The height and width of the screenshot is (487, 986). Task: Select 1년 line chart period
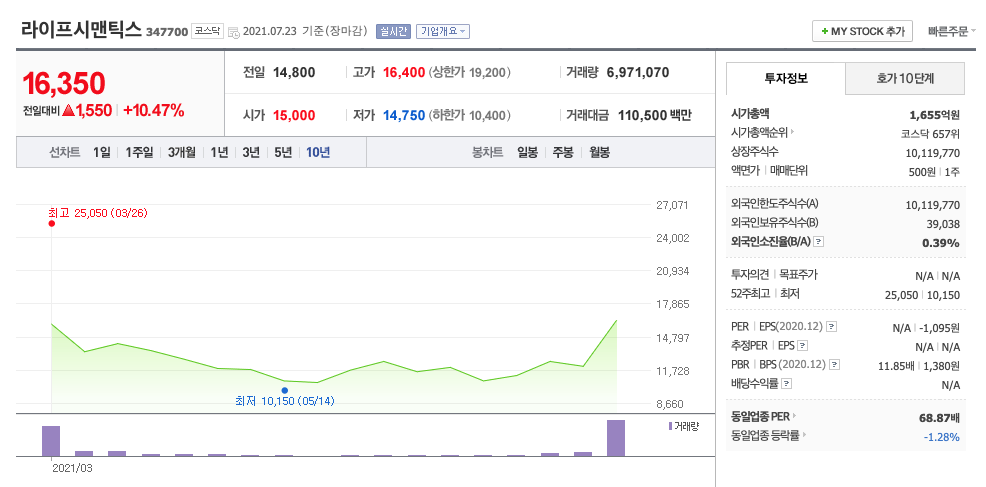(219, 152)
